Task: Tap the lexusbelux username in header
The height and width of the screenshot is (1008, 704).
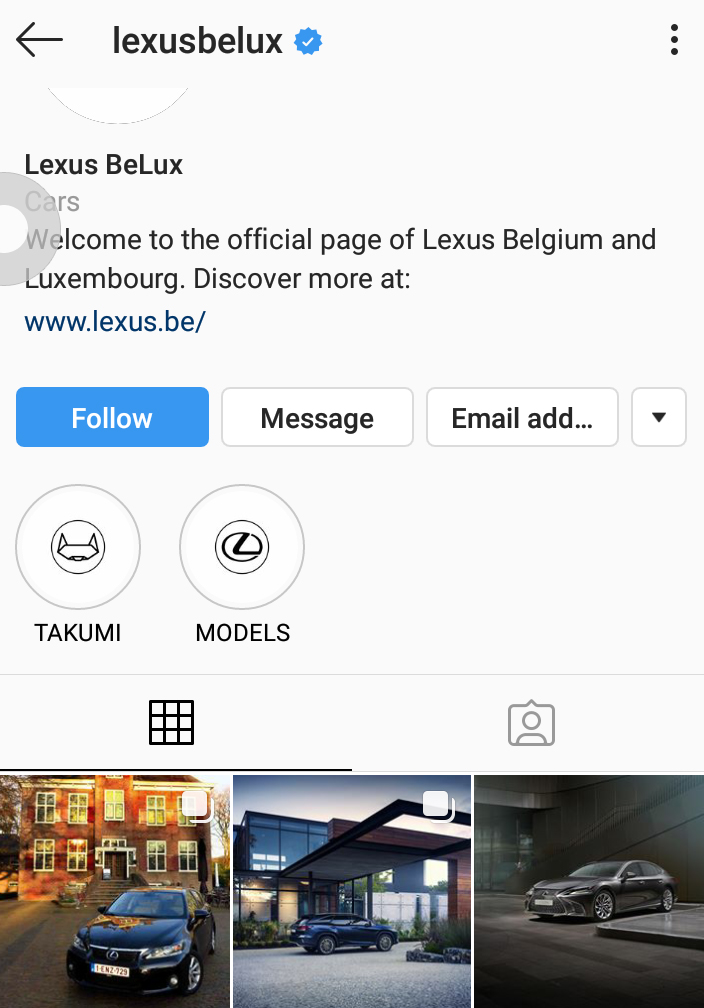Action: pos(197,41)
